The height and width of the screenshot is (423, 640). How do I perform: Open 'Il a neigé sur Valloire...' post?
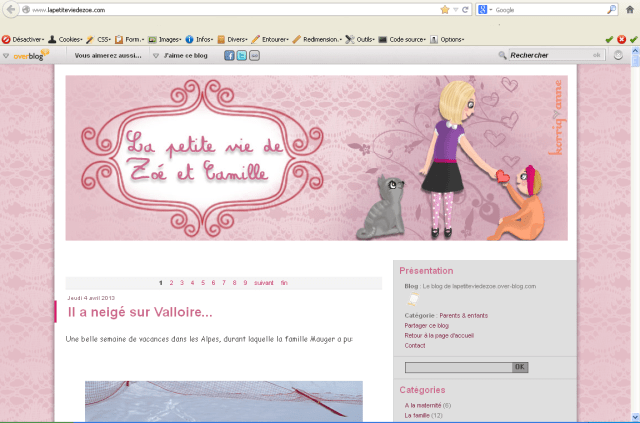click(140, 313)
